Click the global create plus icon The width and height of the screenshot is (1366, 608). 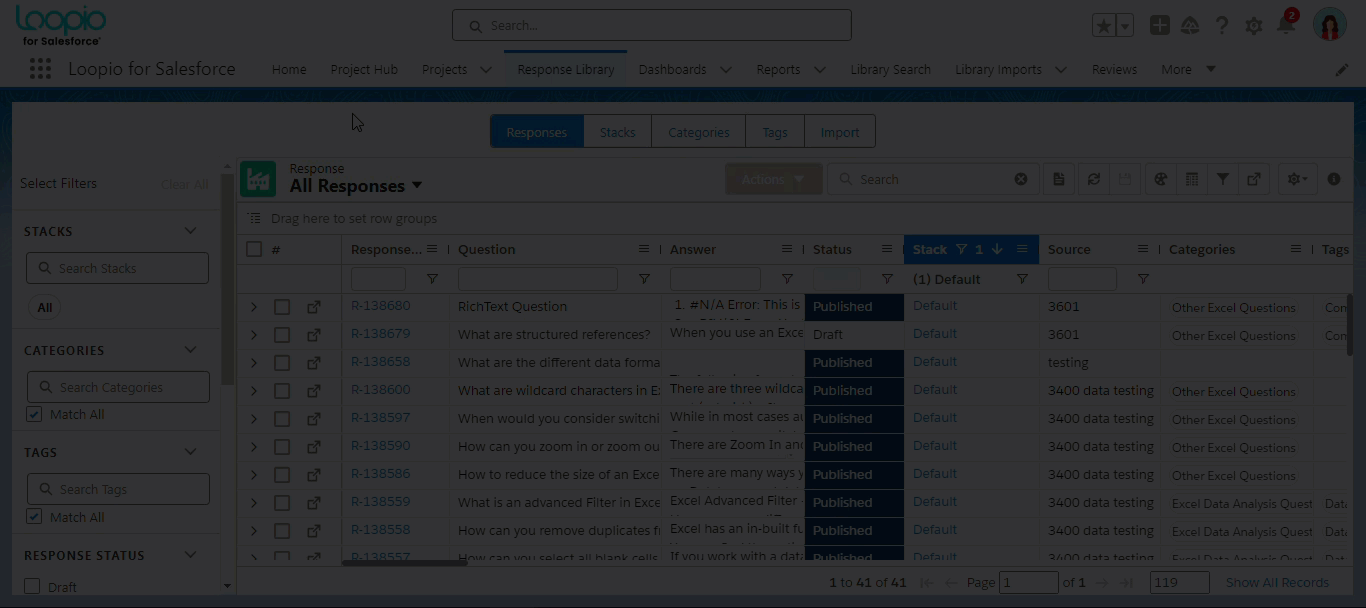tap(1159, 26)
